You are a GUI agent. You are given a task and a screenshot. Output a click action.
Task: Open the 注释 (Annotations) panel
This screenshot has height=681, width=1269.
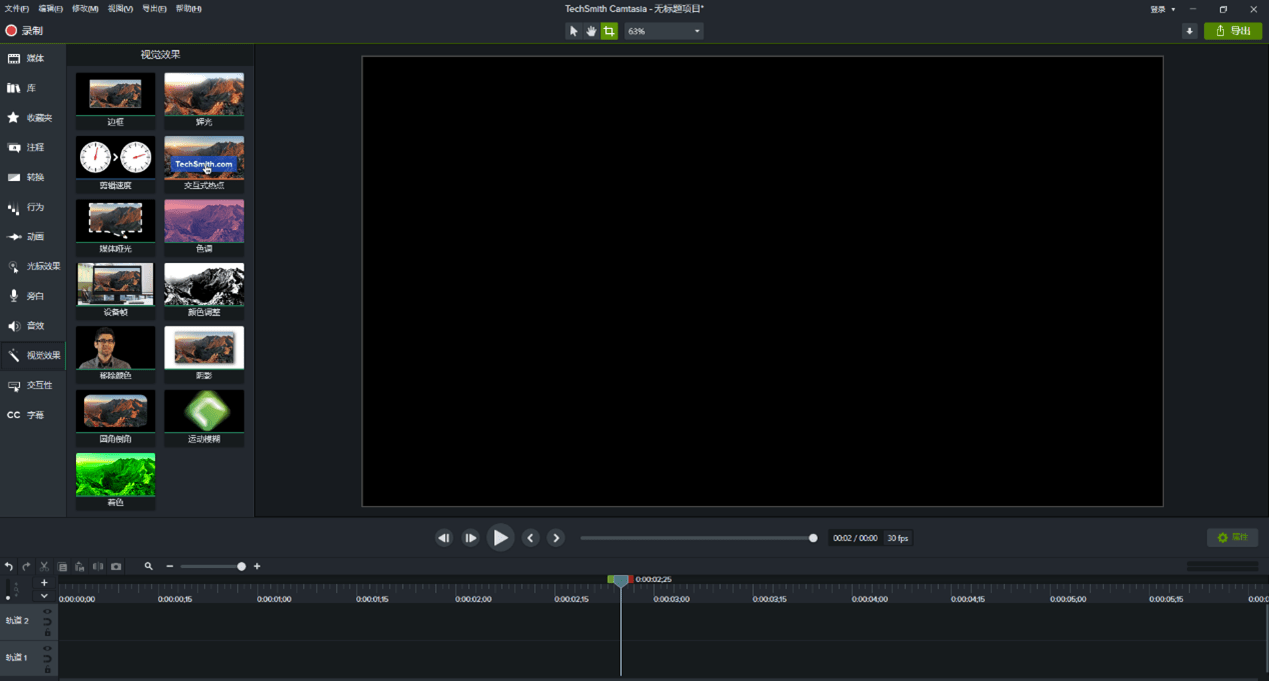(33, 148)
